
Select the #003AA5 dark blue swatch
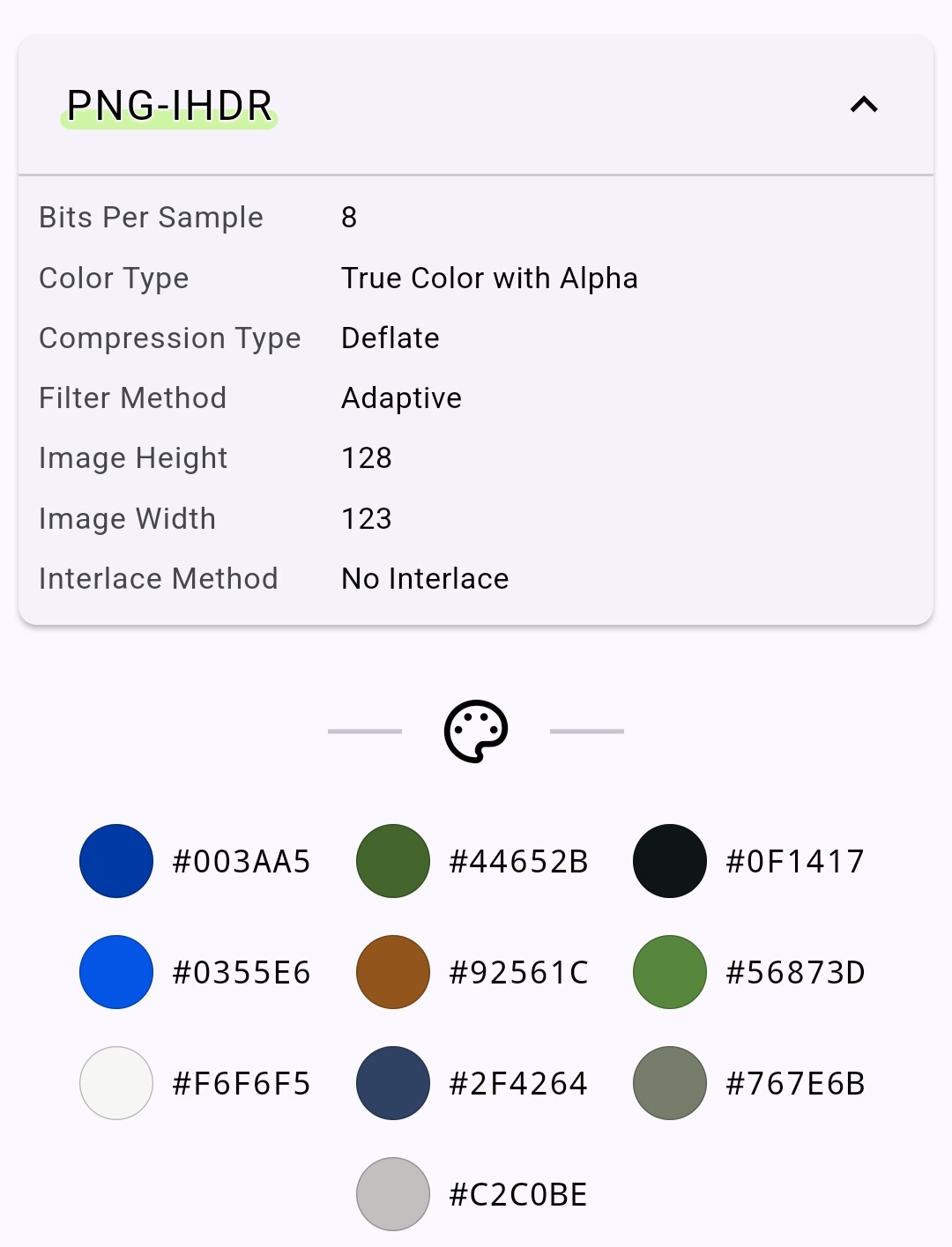[x=116, y=861]
